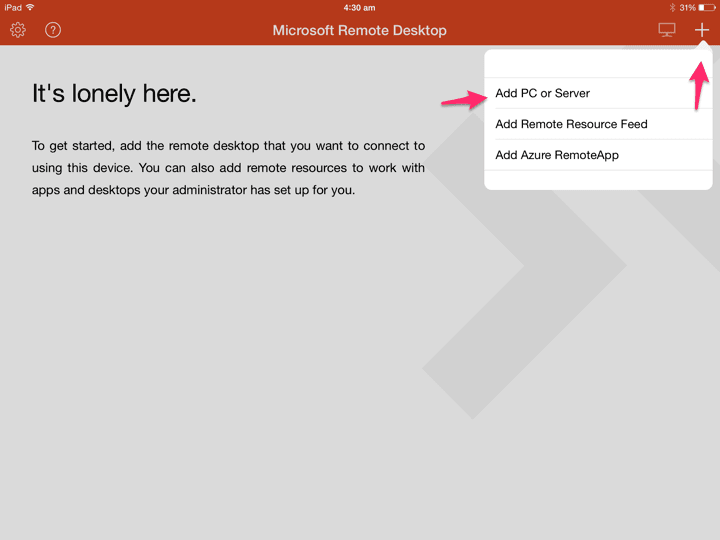Select Add PC or Server
This screenshot has width=720, height=540.
(x=598, y=93)
